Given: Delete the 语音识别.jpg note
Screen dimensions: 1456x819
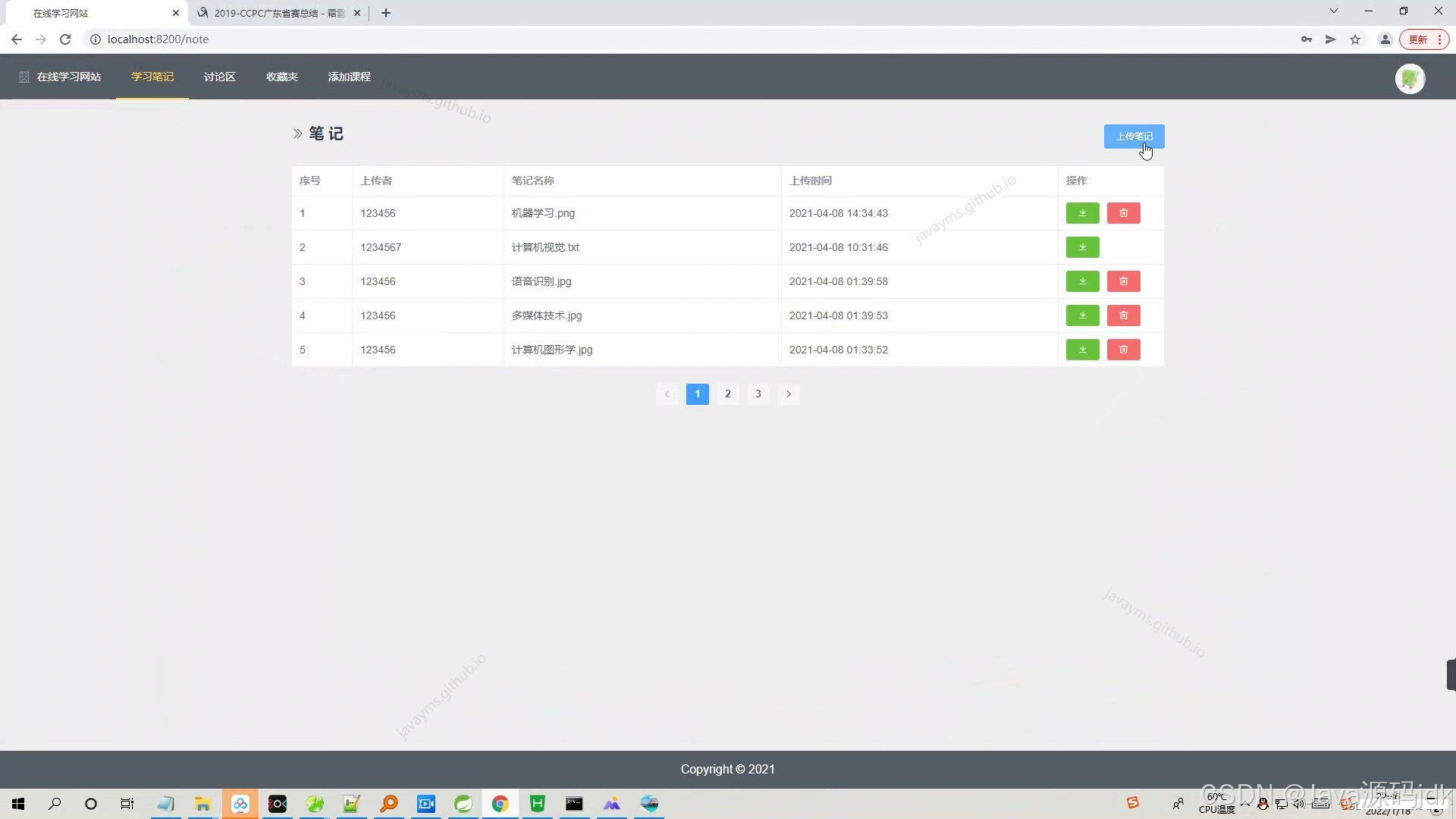Looking at the screenshot, I should (1123, 281).
